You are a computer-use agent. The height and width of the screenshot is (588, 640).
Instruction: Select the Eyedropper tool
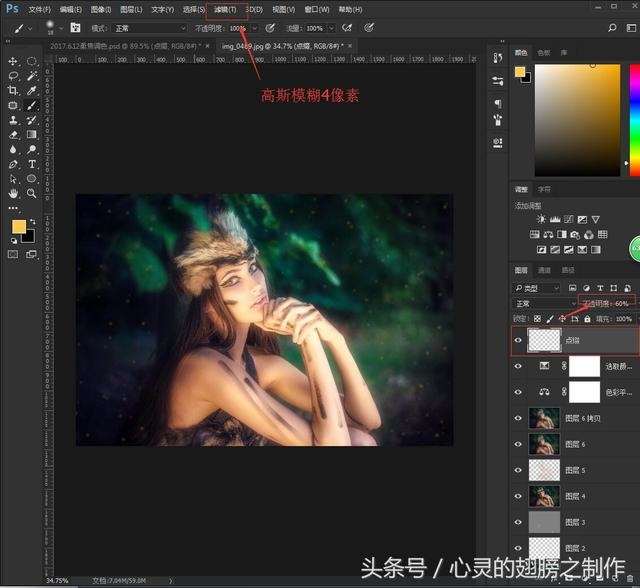[31, 91]
